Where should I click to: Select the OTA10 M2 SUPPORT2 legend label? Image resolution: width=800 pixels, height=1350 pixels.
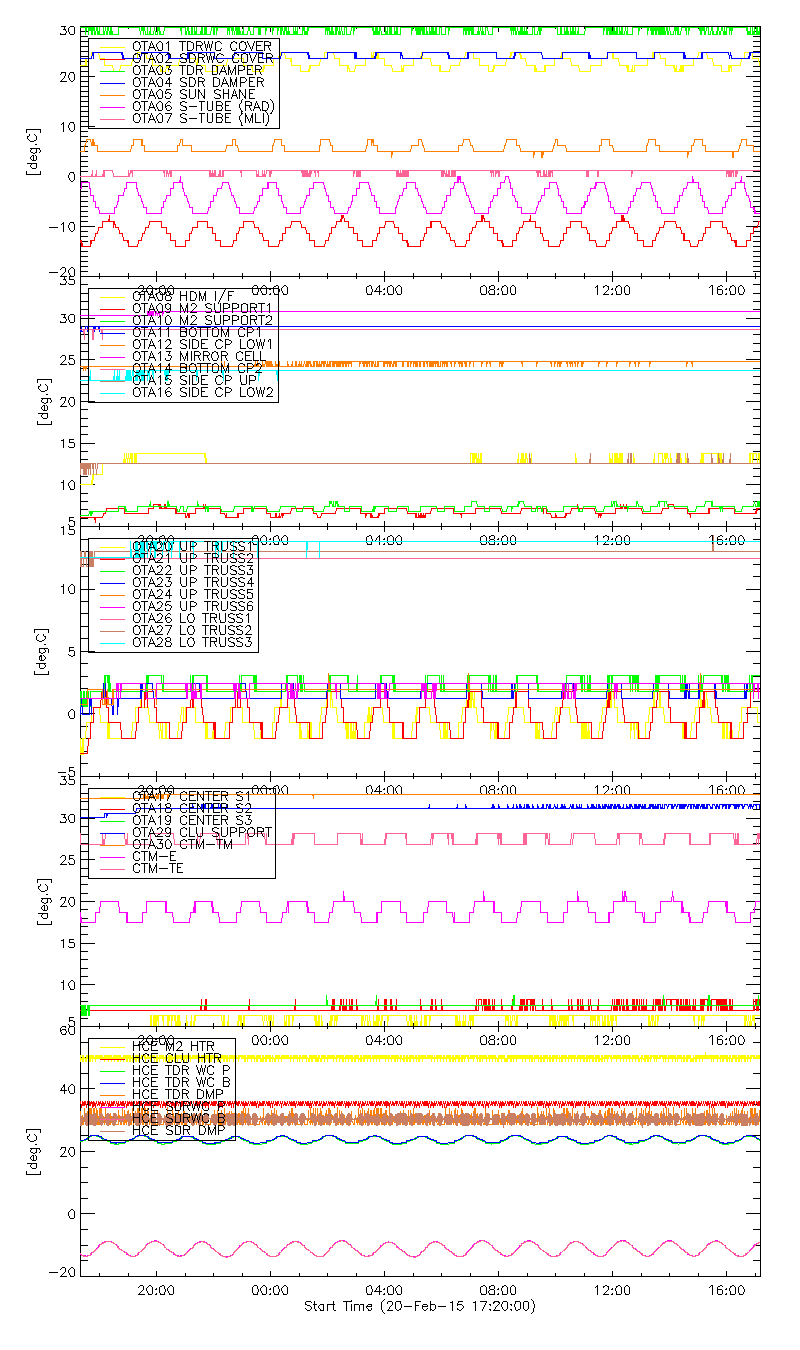click(203, 320)
